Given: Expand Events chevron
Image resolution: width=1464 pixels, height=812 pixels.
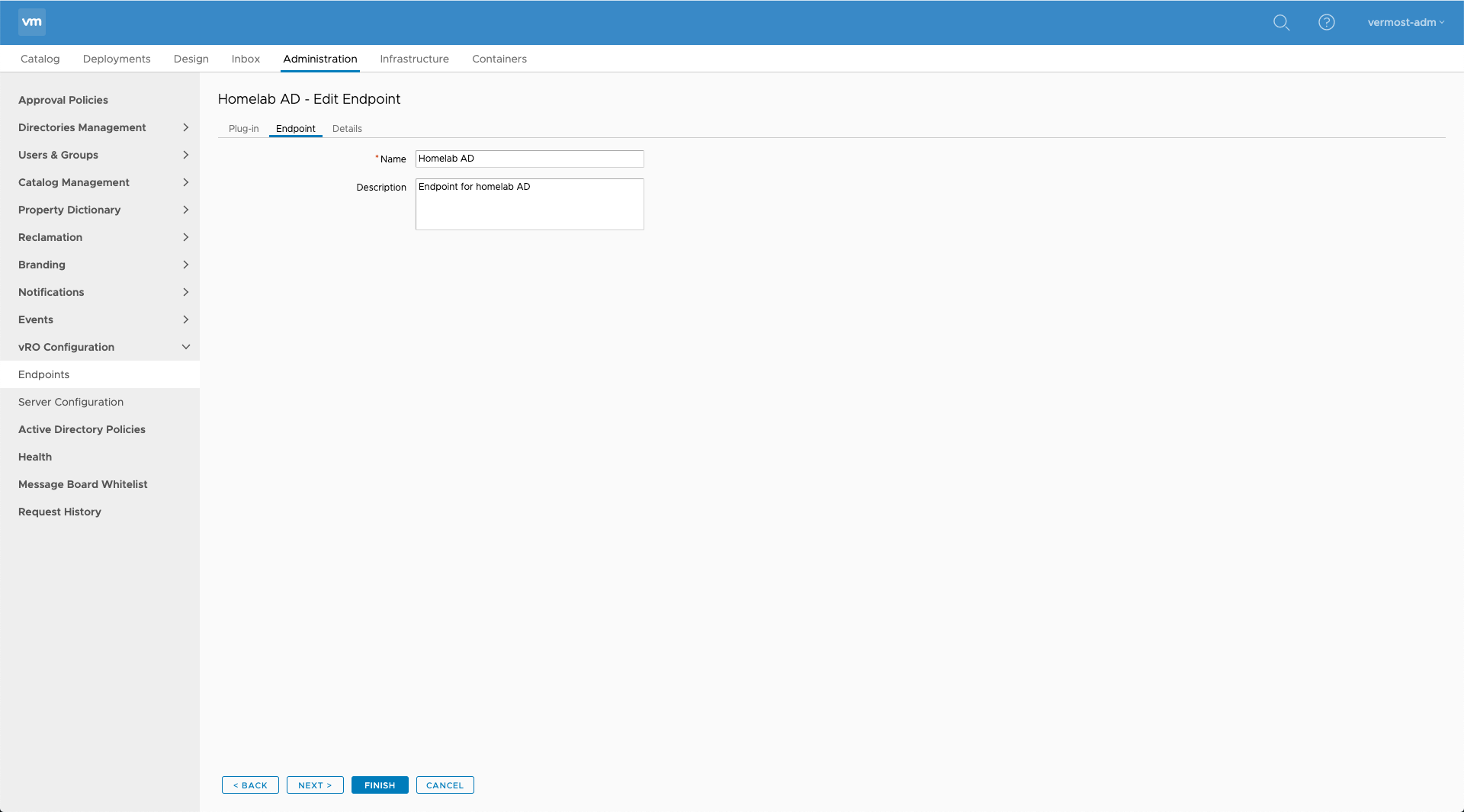Looking at the screenshot, I should pyautogui.click(x=185, y=319).
